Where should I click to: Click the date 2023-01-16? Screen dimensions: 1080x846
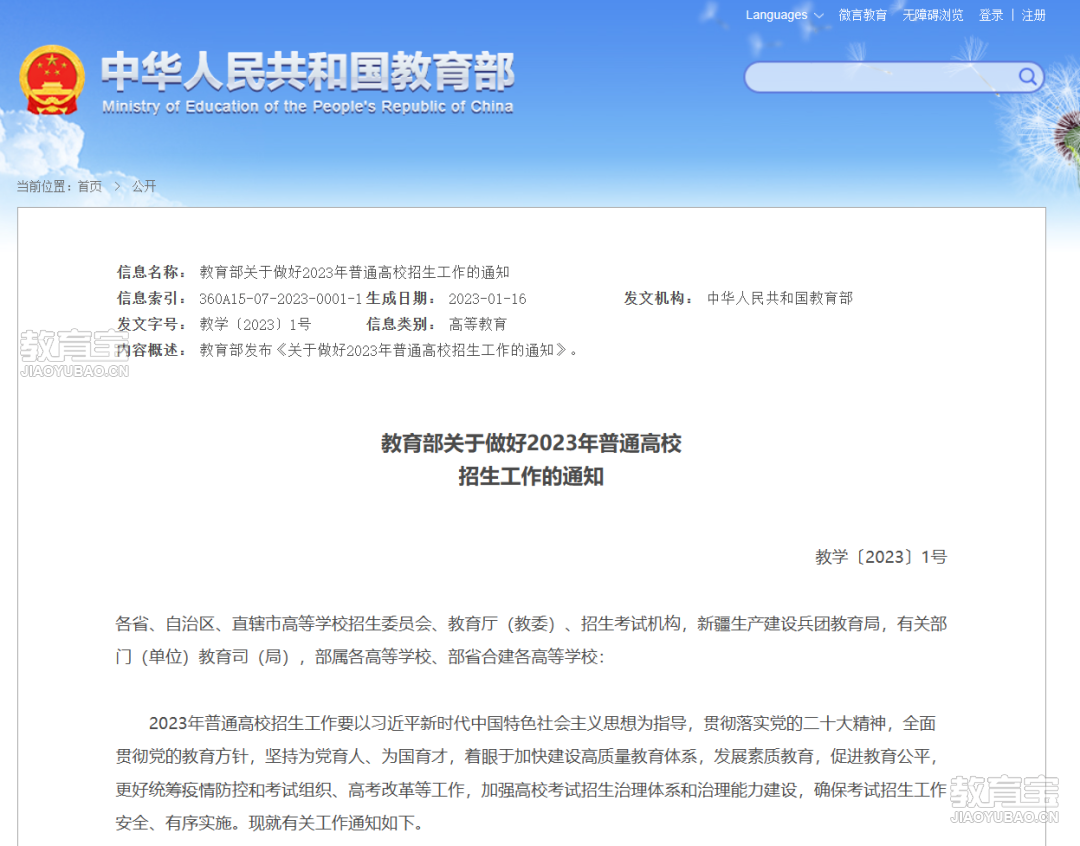(487, 299)
